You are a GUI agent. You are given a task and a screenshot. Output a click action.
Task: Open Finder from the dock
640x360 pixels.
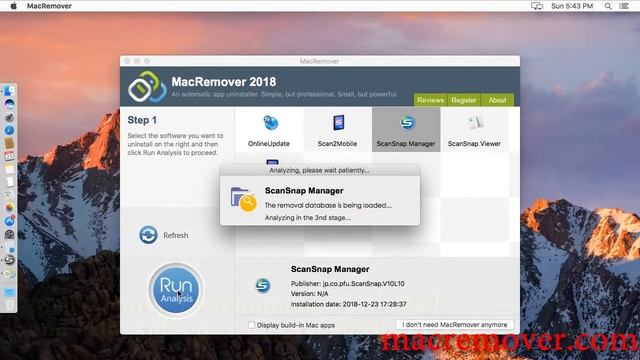[9, 91]
